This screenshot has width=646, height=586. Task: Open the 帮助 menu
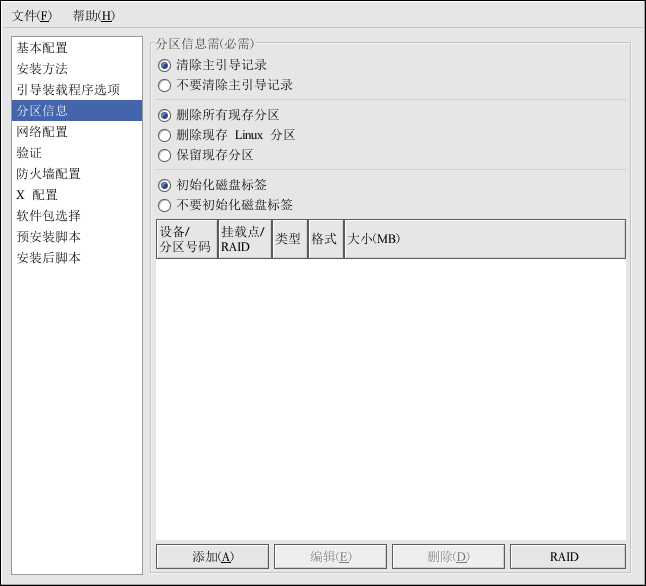(93, 15)
